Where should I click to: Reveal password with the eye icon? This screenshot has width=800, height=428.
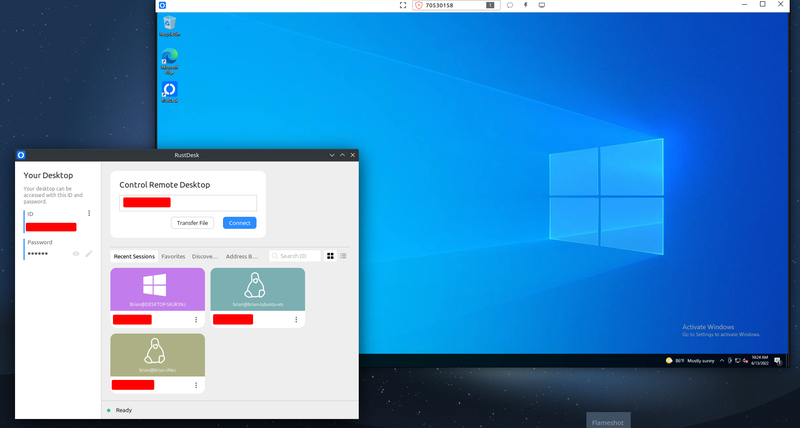(x=76, y=254)
